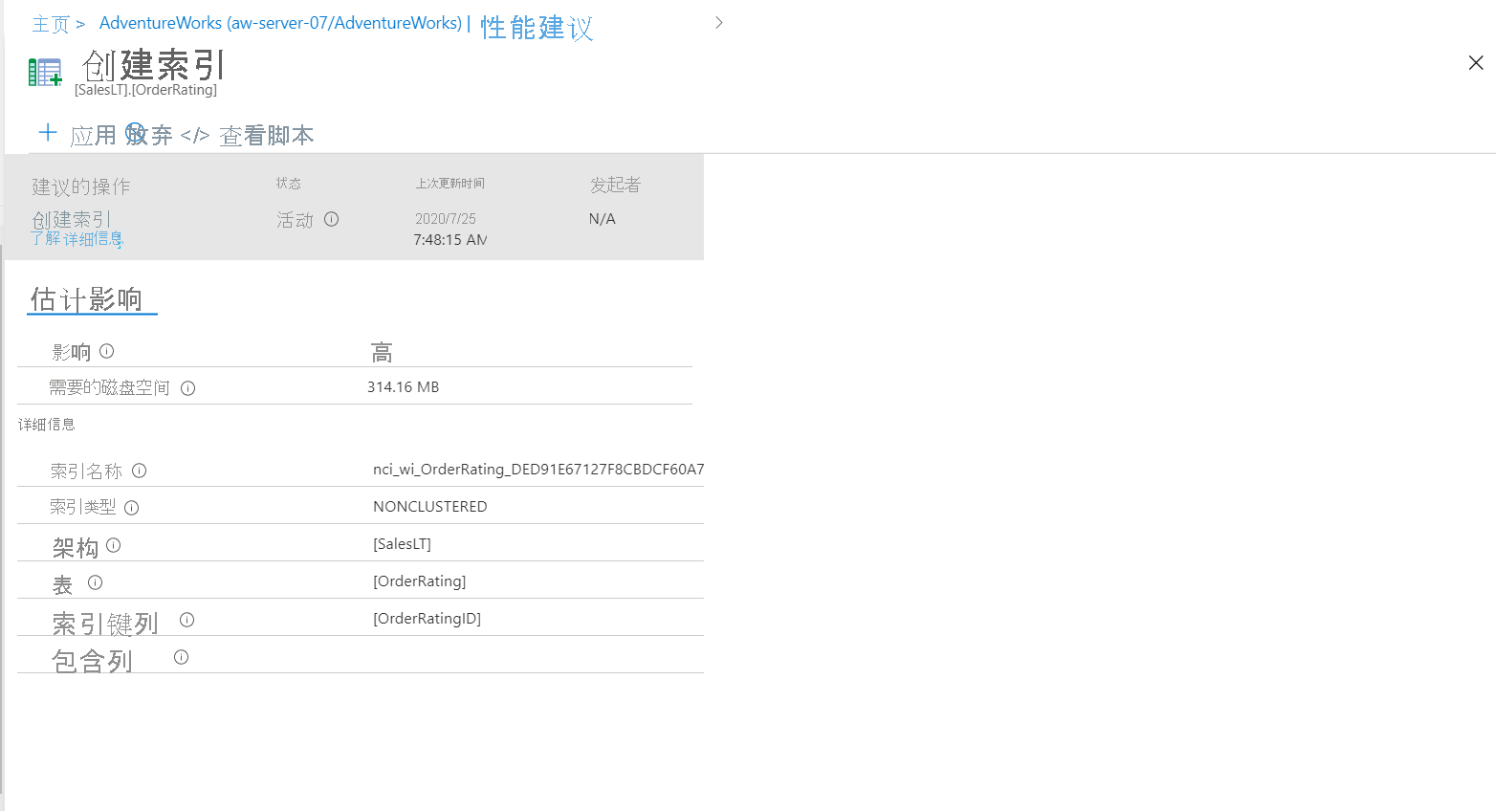This screenshot has height=811, width=1512.
Task: Click info icon next to 活动 status
Action: (x=331, y=219)
